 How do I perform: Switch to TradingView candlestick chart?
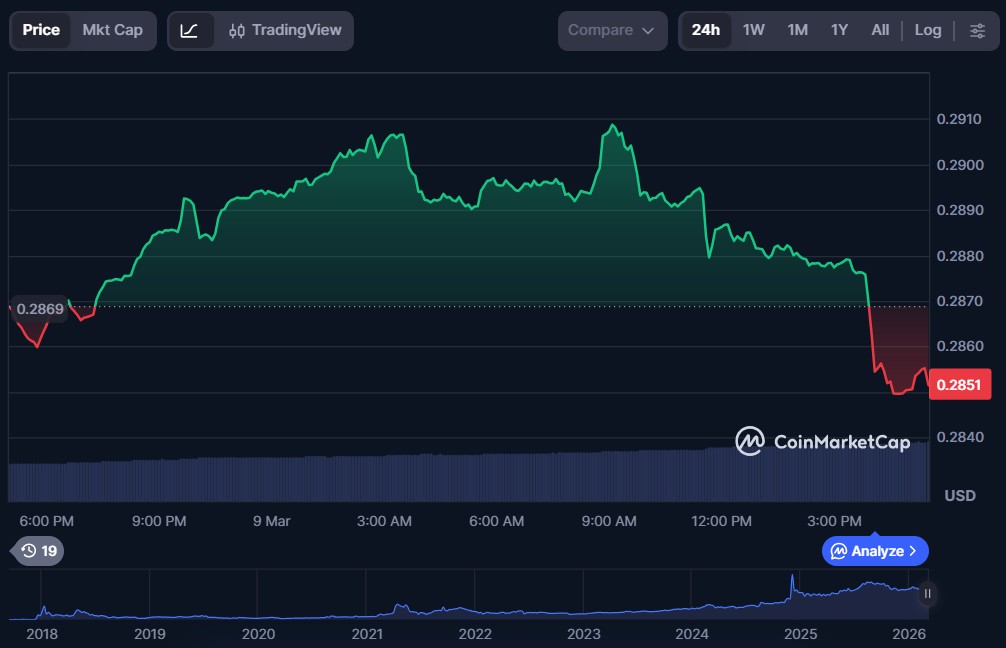pos(285,31)
